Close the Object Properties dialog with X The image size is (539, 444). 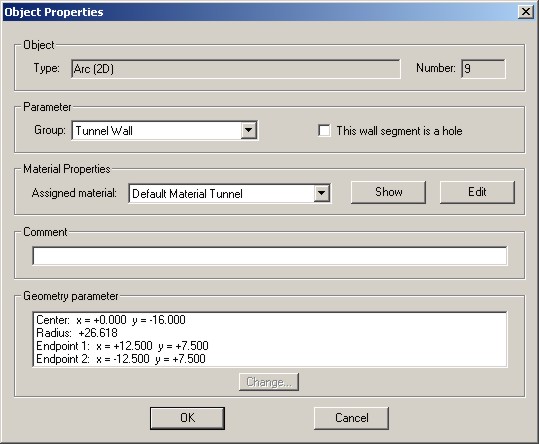(526, 12)
